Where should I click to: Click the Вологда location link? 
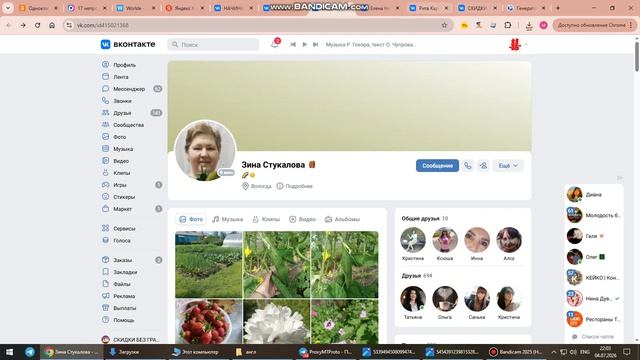pyautogui.click(x=257, y=186)
